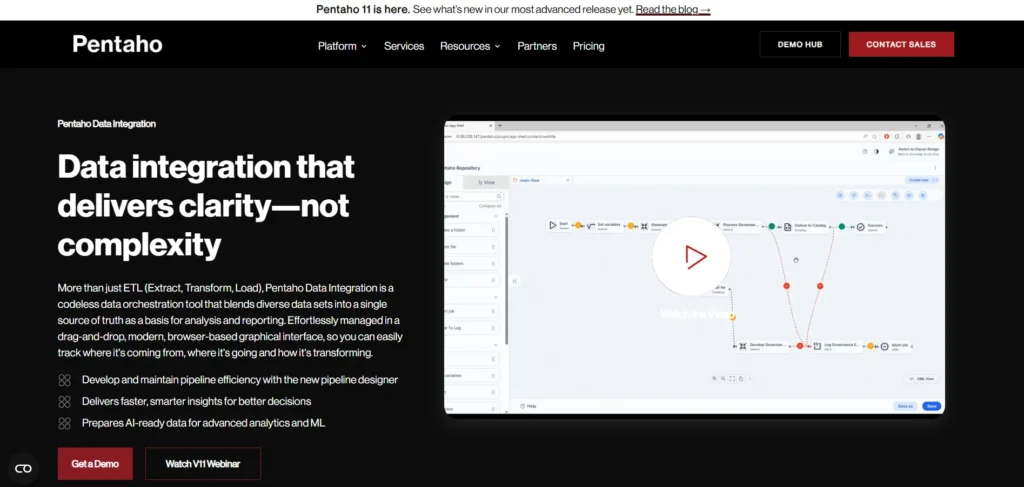Click Save as in the video preview
Image resolution: width=1024 pixels, height=487 pixels.
tap(905, 406)
